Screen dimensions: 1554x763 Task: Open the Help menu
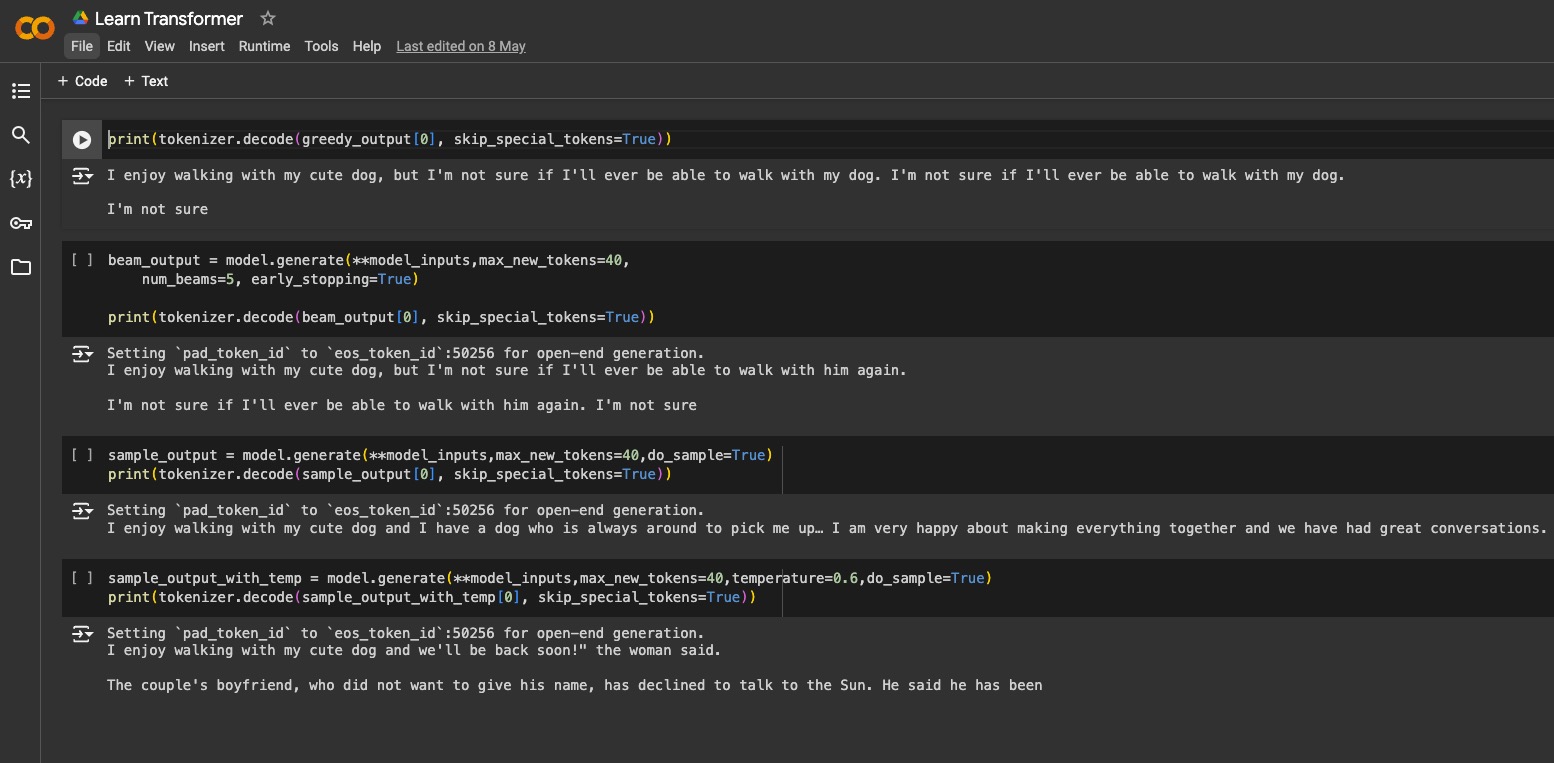pos(367,46)
